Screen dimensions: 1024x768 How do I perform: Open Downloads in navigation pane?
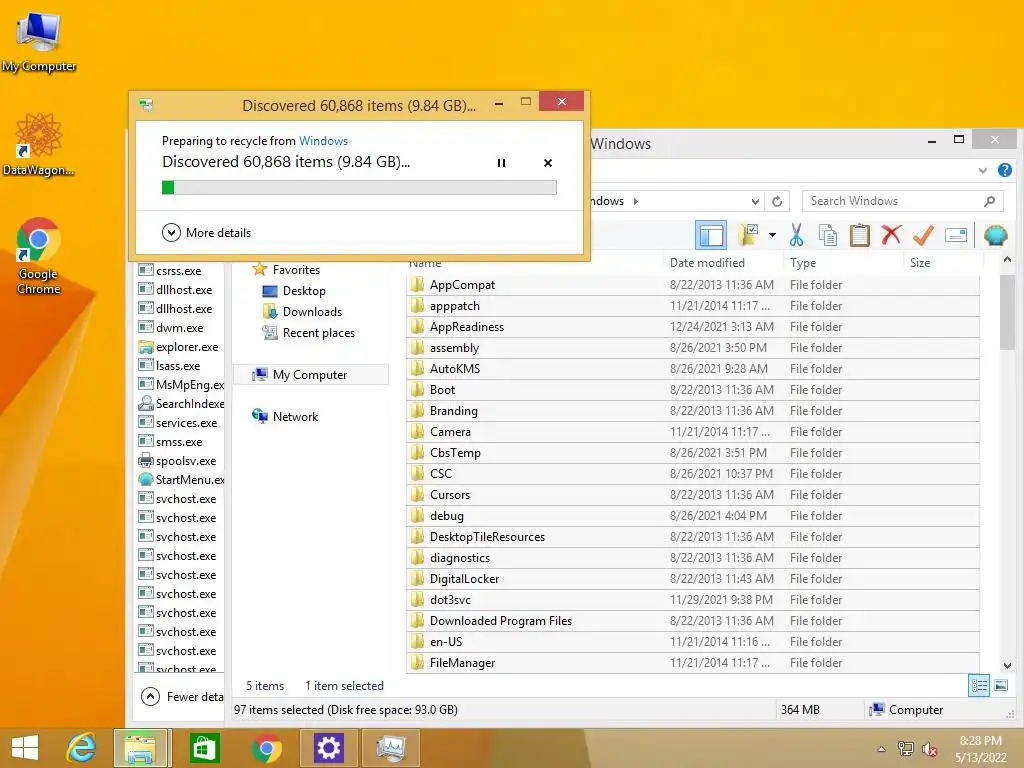(302, 312)
